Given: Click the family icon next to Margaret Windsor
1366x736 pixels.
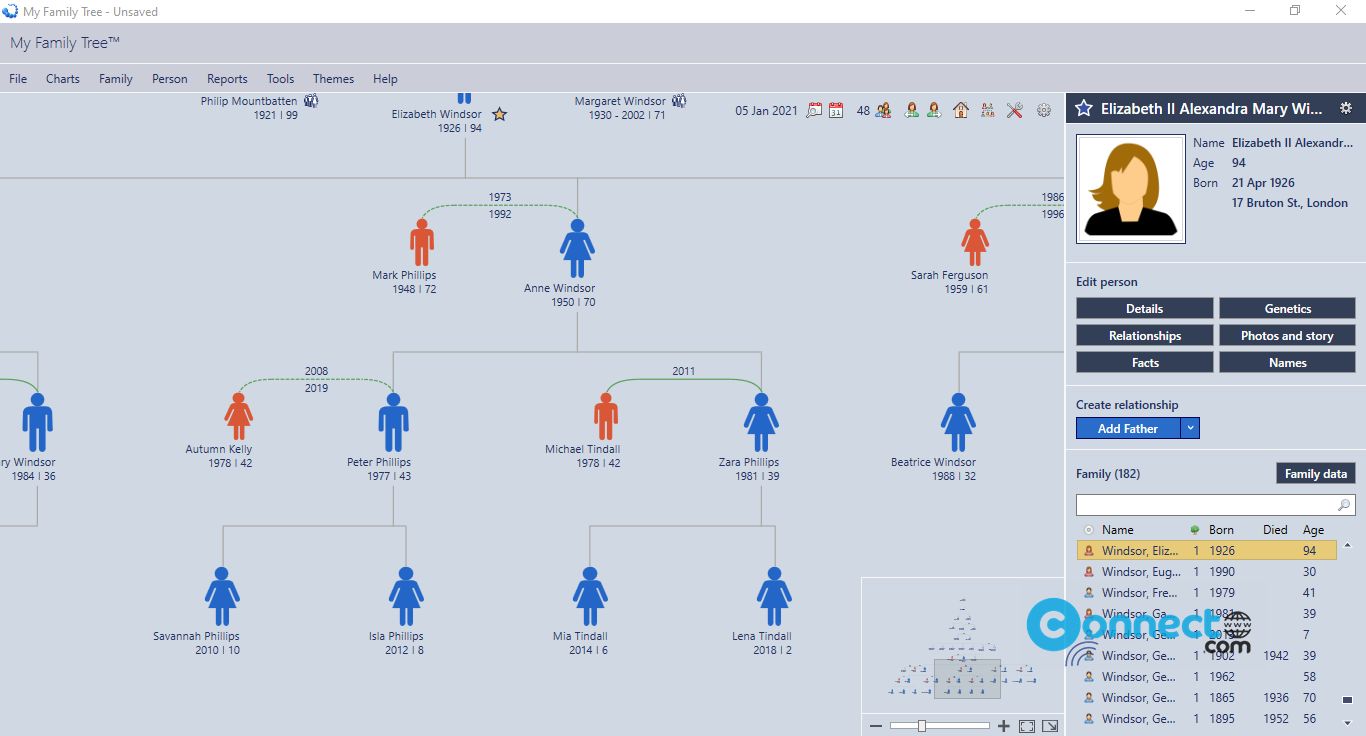Looking at the screenshot, I should tap(679, 101).
